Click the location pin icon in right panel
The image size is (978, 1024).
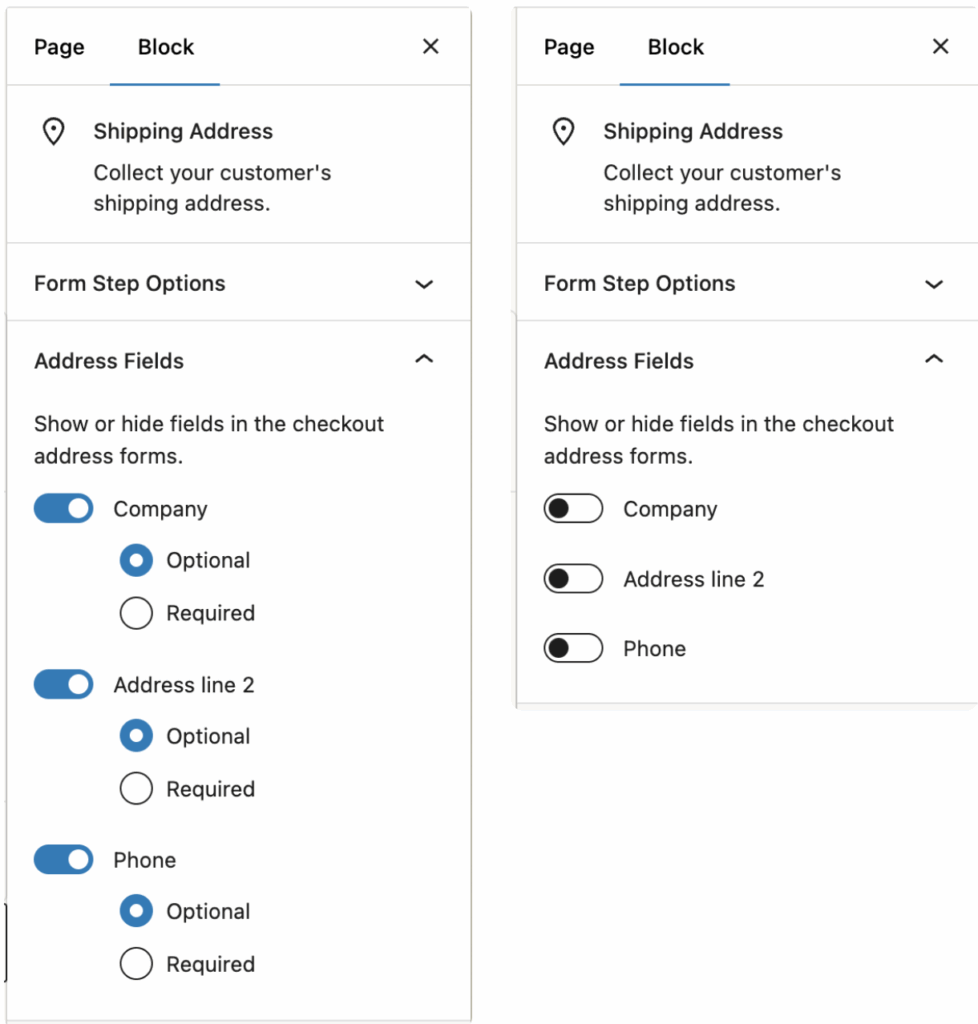[563, 132]
